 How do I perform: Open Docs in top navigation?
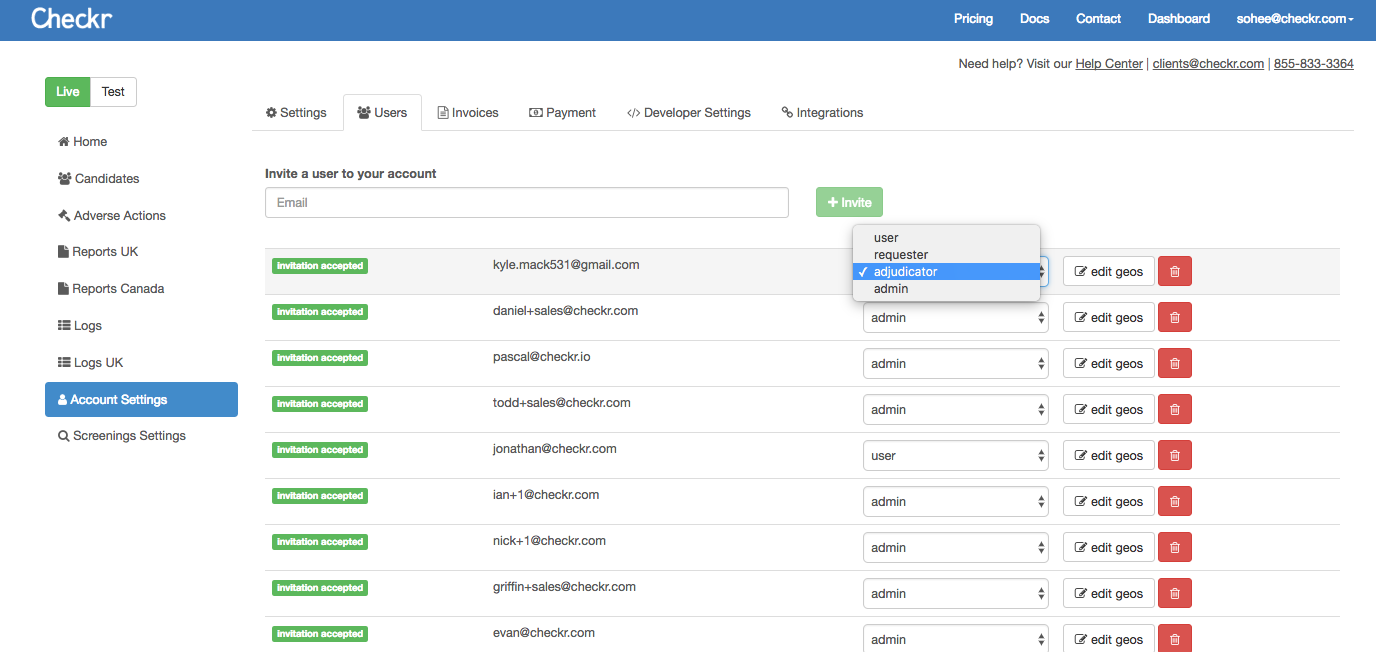click(x=1034, y=19)
